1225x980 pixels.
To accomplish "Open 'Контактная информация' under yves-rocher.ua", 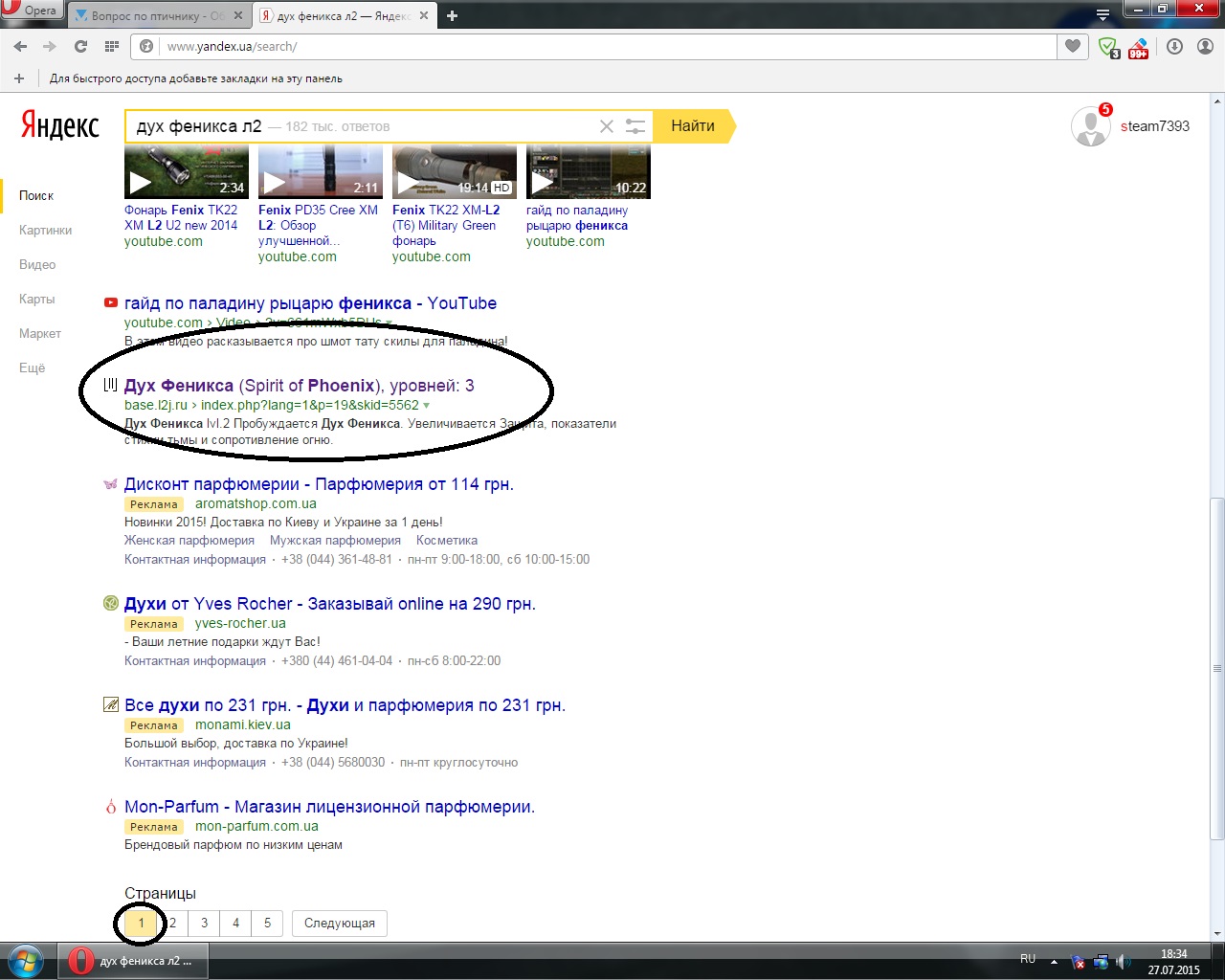I will pyautogui.click(x=195, y=661).
